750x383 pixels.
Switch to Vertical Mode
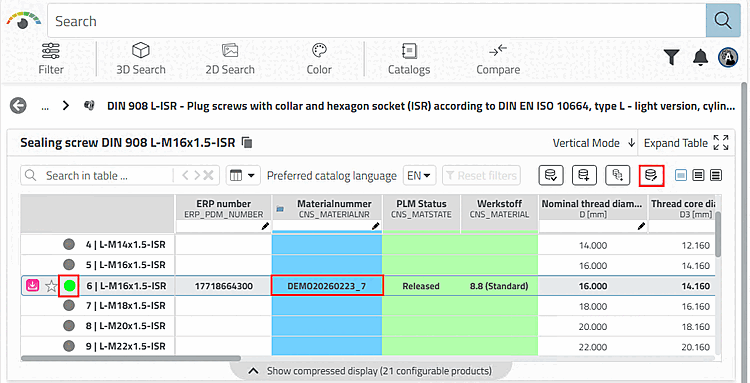click(x=594, y=143)
